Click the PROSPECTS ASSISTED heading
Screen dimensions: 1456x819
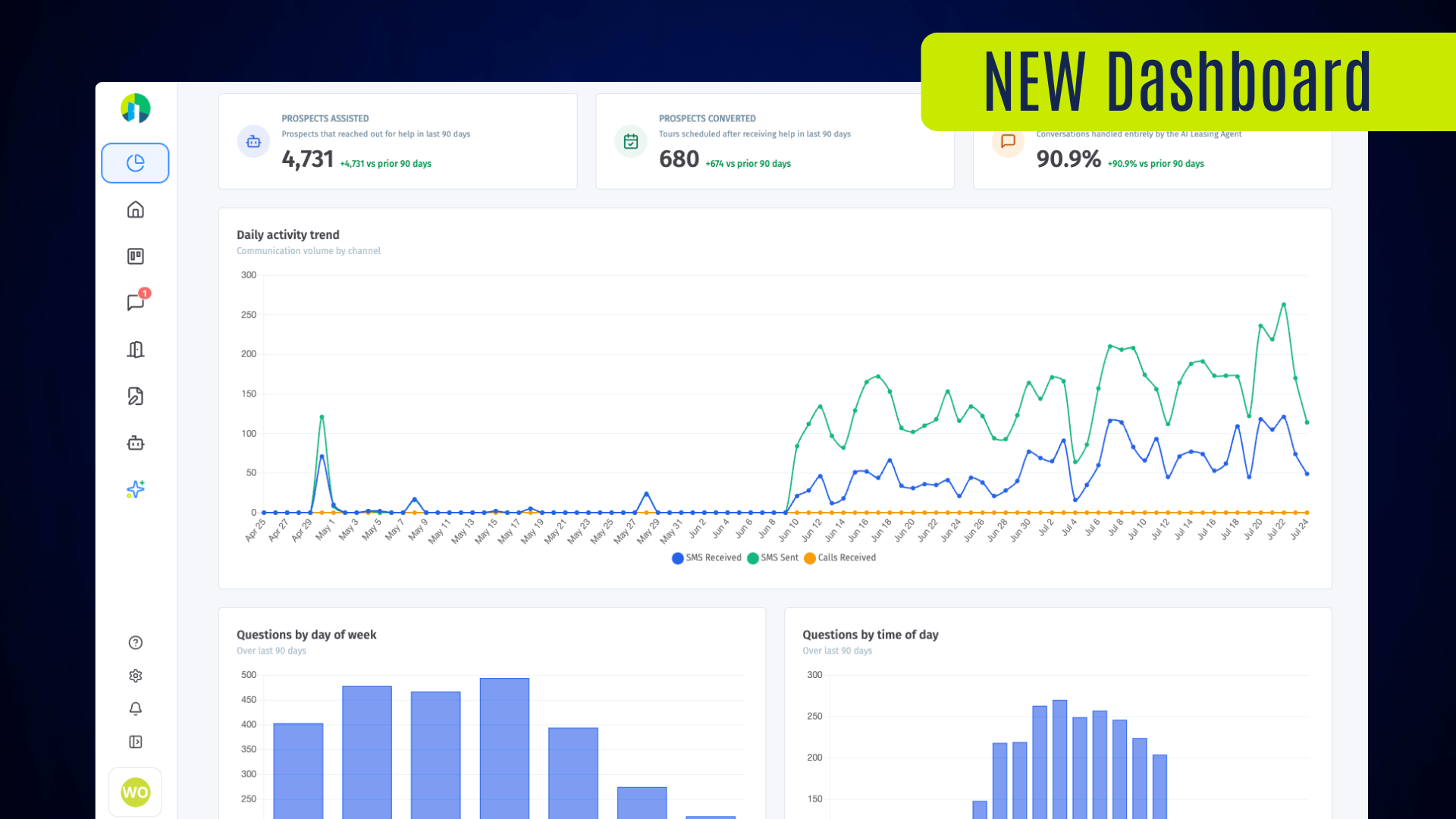pos(325,119)
